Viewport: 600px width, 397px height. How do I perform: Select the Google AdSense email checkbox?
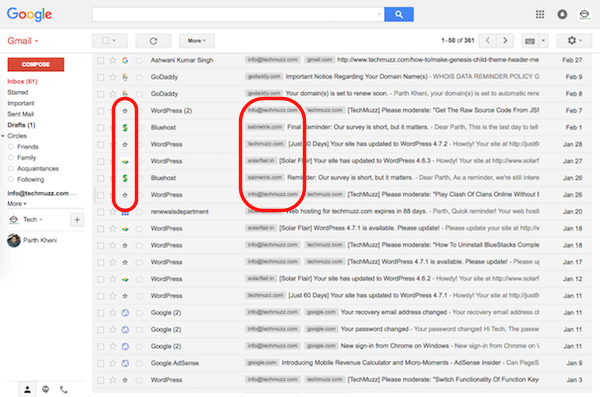tap(101, 363)
